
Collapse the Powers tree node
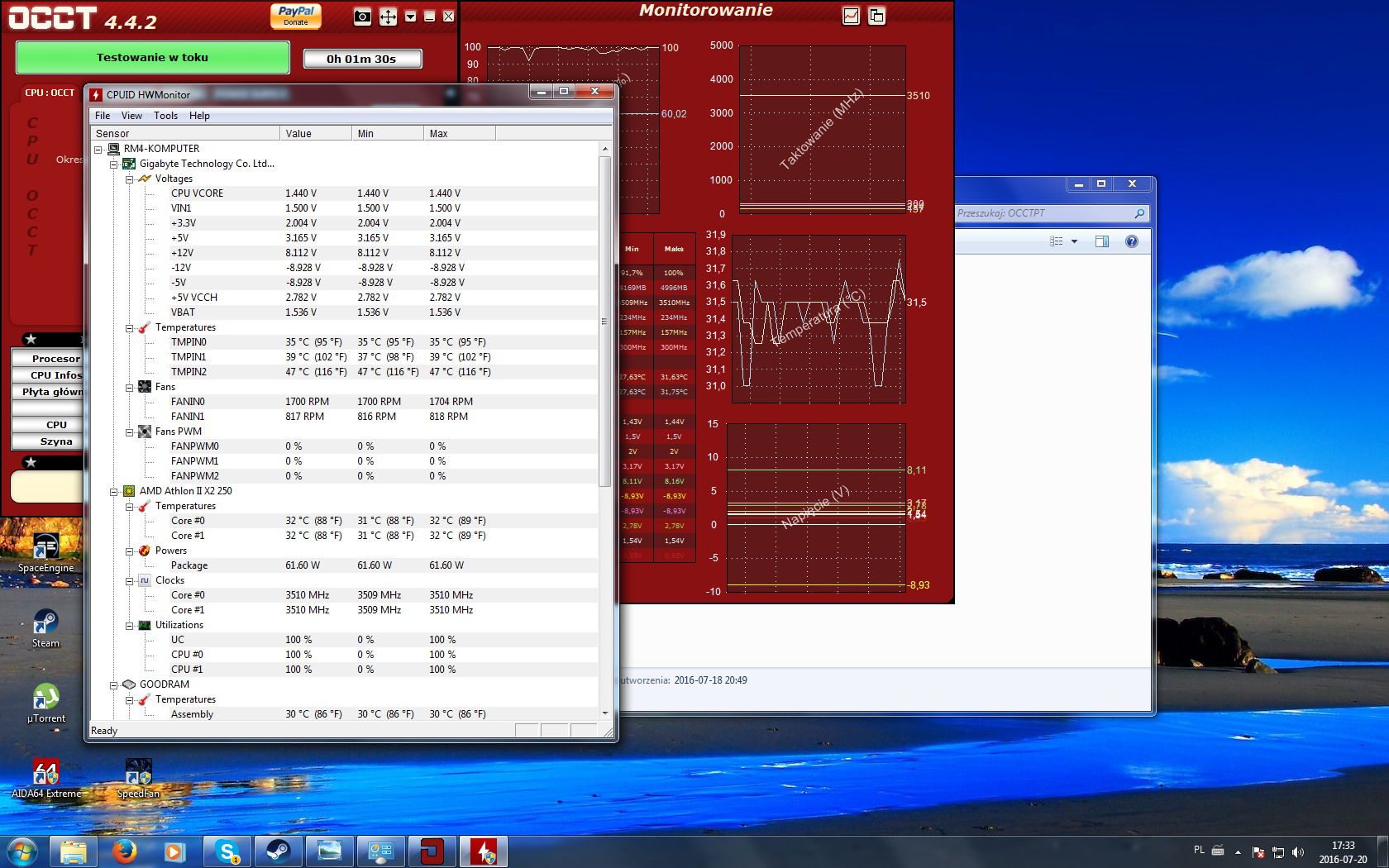click(x=130, y=551)
